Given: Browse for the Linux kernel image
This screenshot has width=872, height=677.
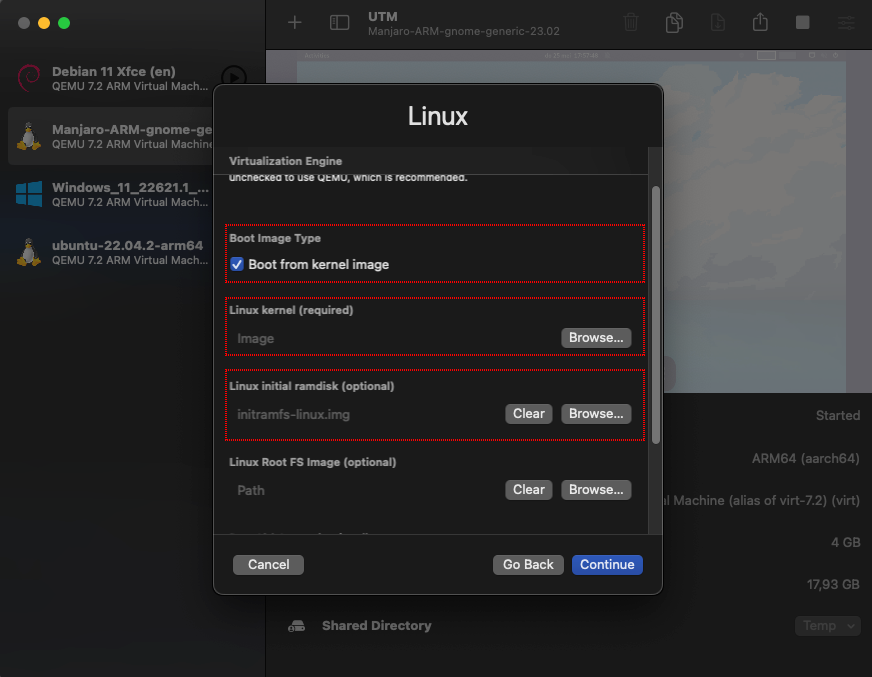Looking at the screenshot, I should coord(596,338).
